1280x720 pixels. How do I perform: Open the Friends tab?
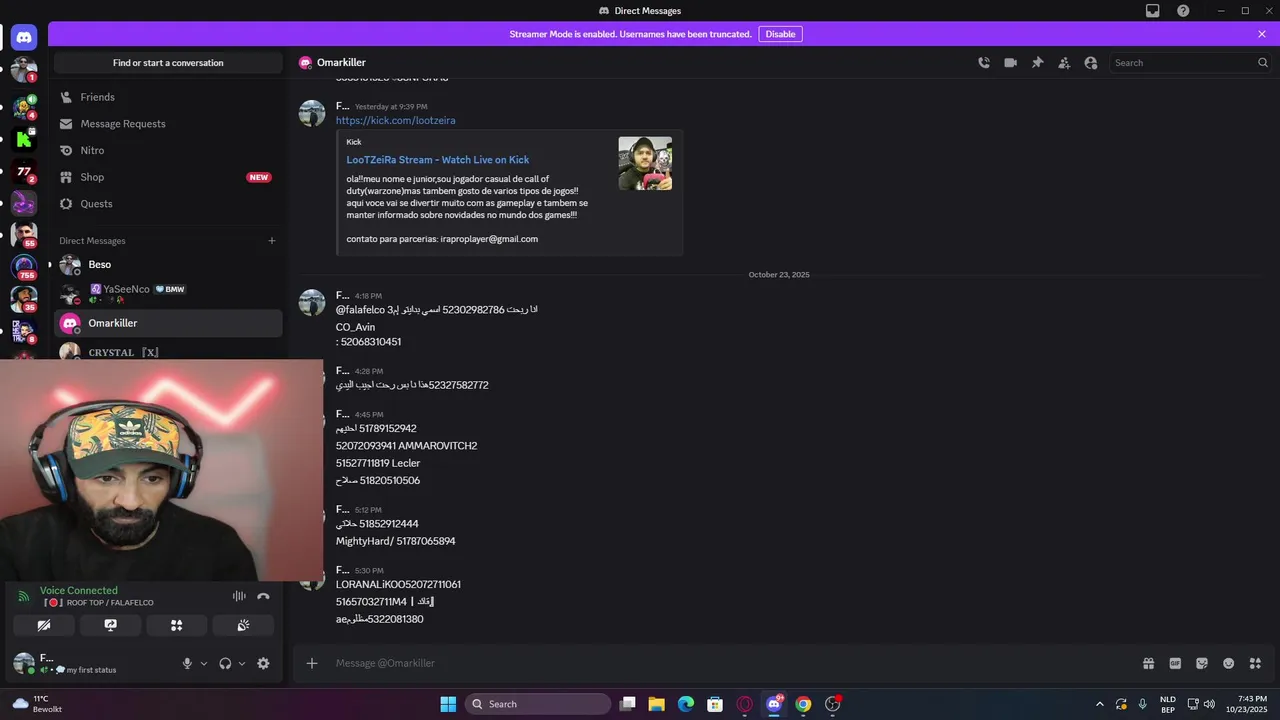pyautogui.click(x=168, y=97)
